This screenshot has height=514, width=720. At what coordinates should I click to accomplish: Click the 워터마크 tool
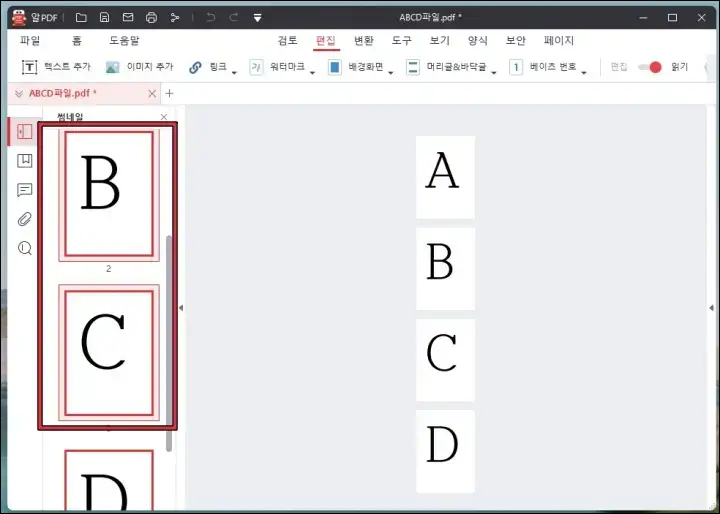(277, 67)
